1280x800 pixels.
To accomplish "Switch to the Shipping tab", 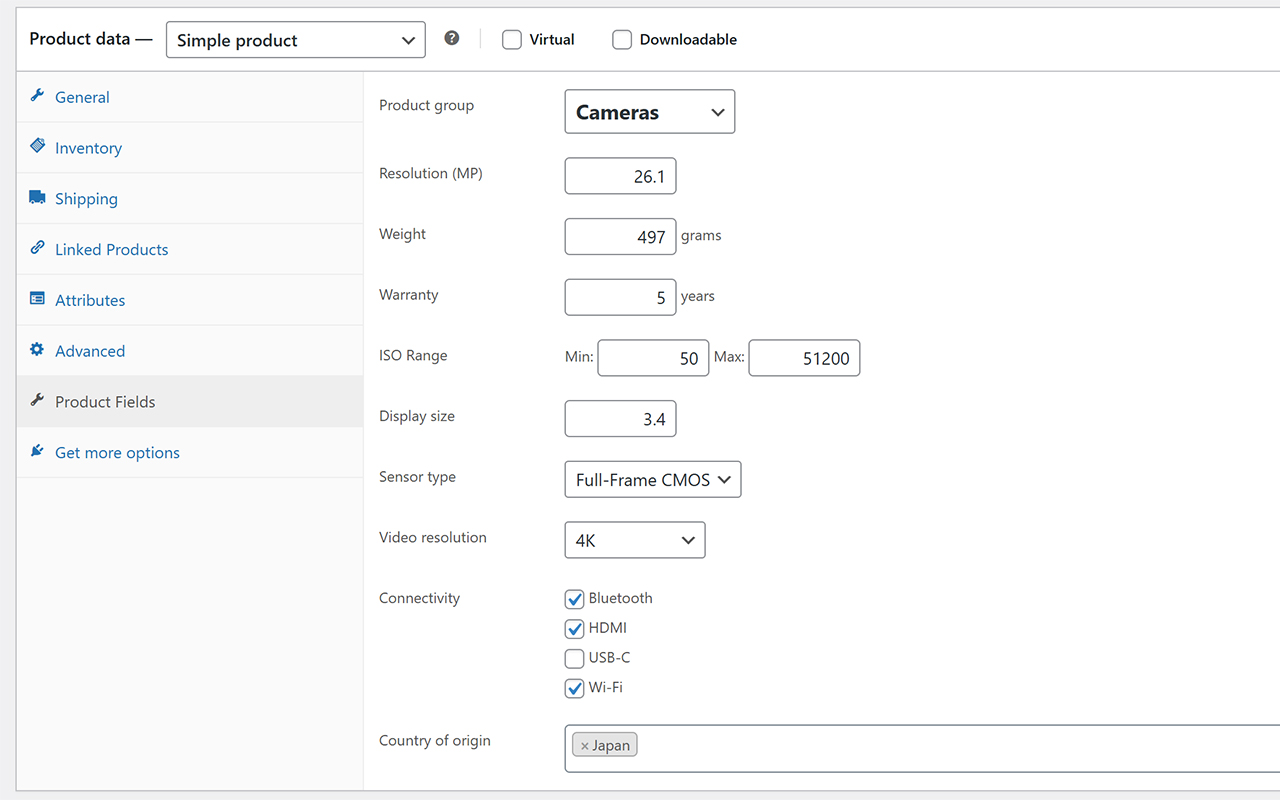I will point(86,198).
